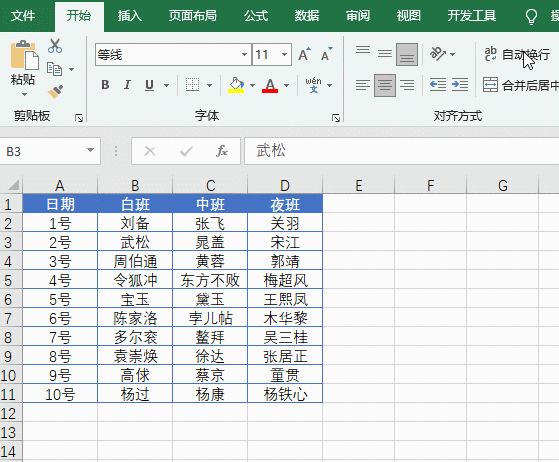Click the text Orientation icon
Image resolution: width=559 pixels, height=462 pixels.
click(438, 54)
